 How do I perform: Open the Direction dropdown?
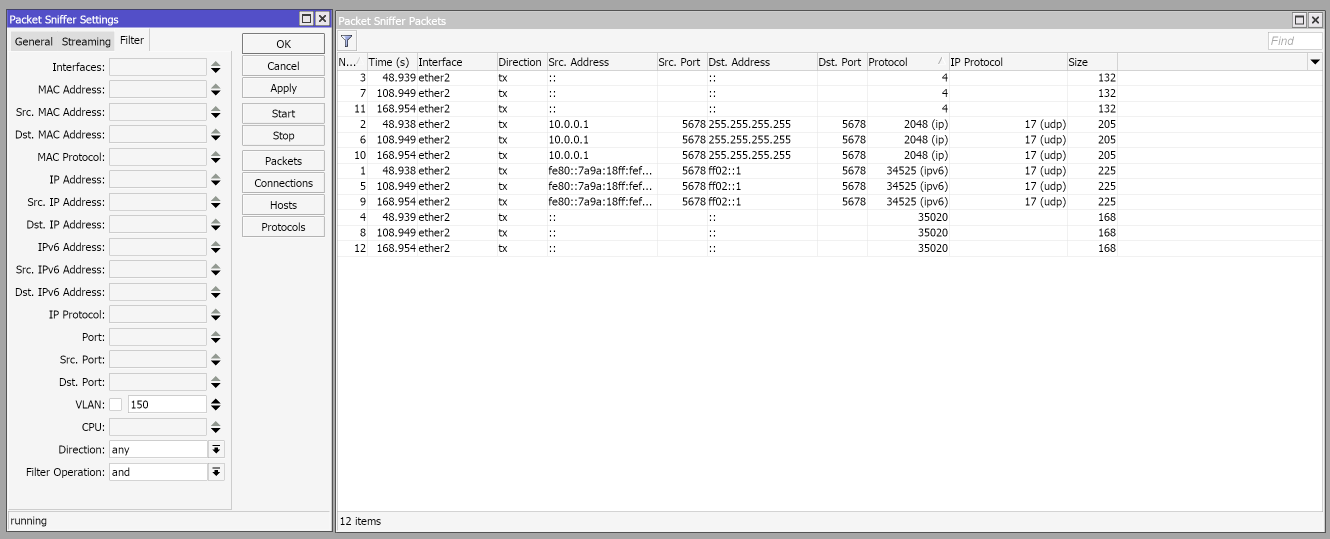point(216,450)
